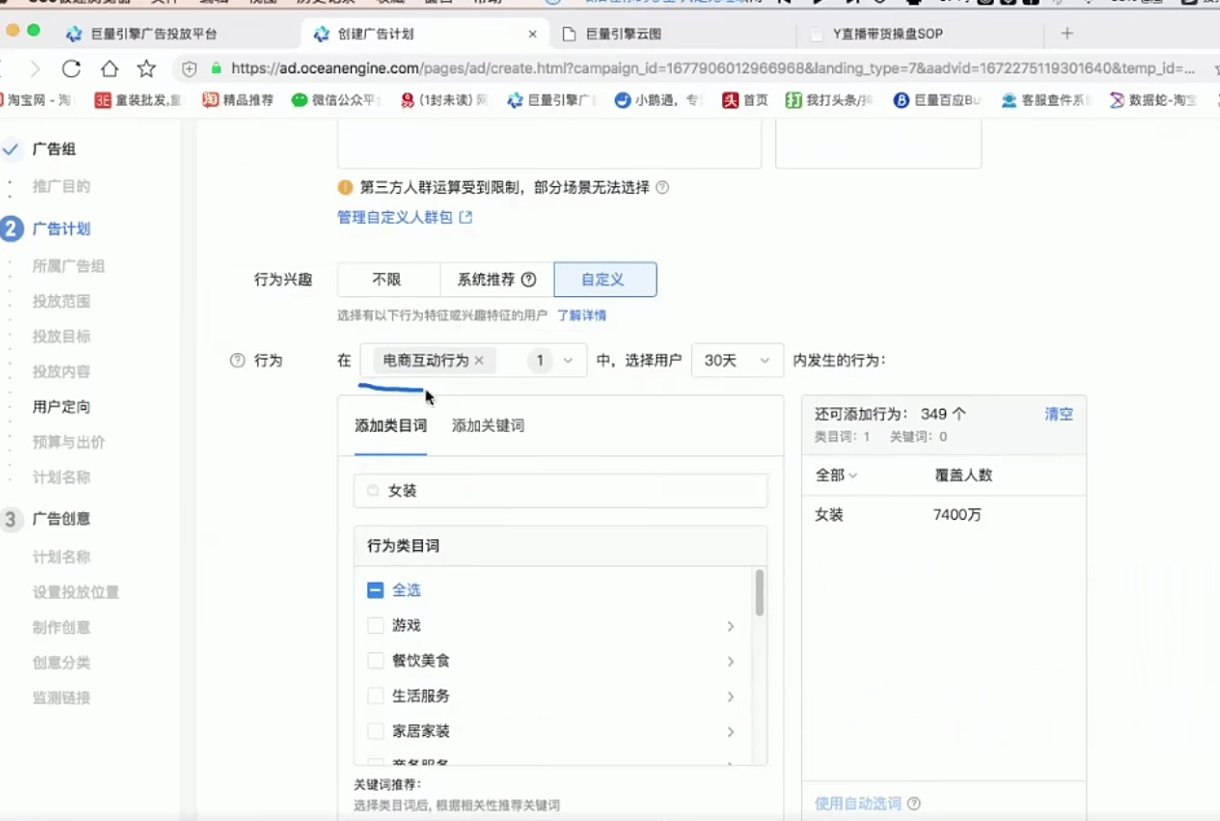Close the 创建广告计划 tab
Viewport: 1220px width, 821px height.
[532, 34]
